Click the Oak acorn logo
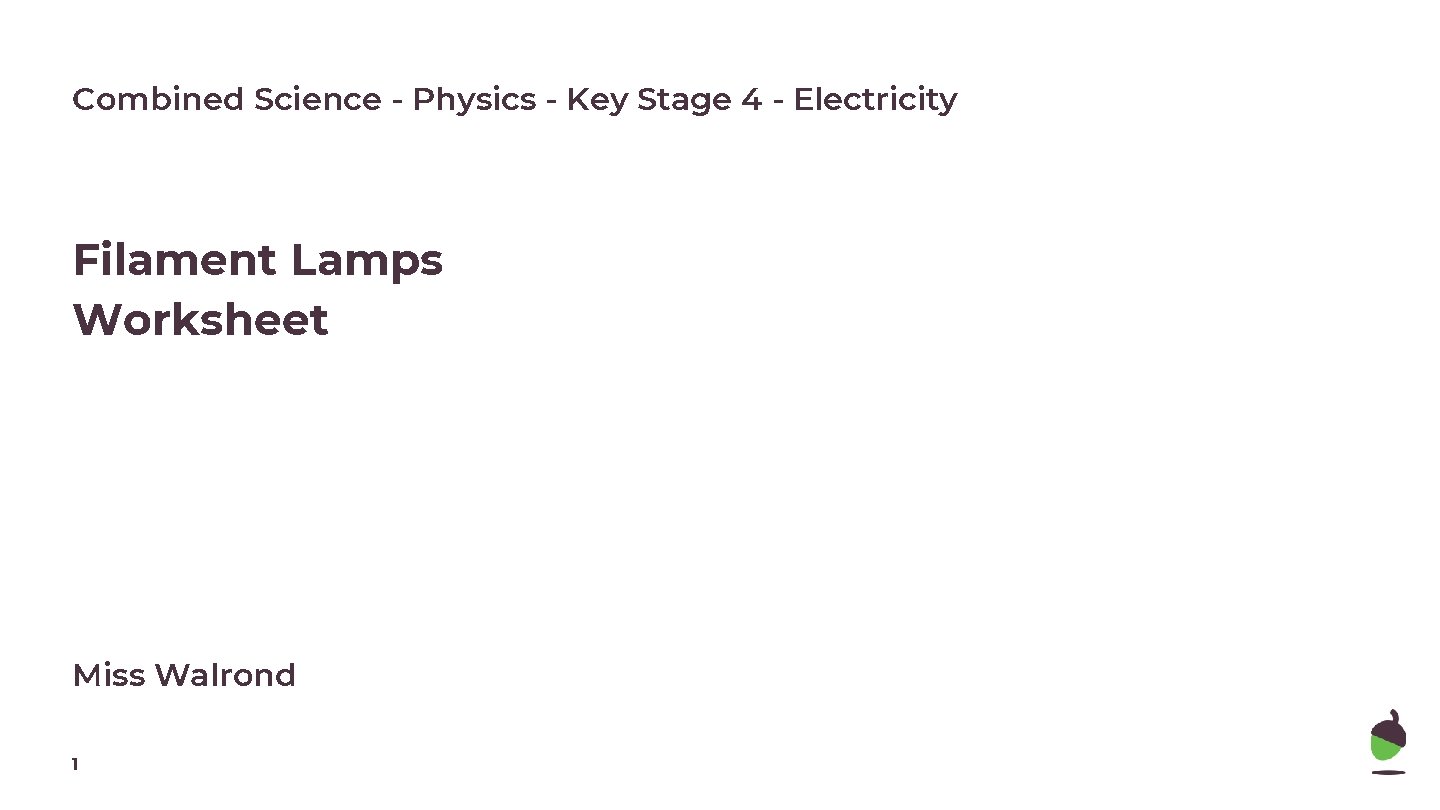The height and width of the screenshot is (810, 1440). click(1388, 741)
